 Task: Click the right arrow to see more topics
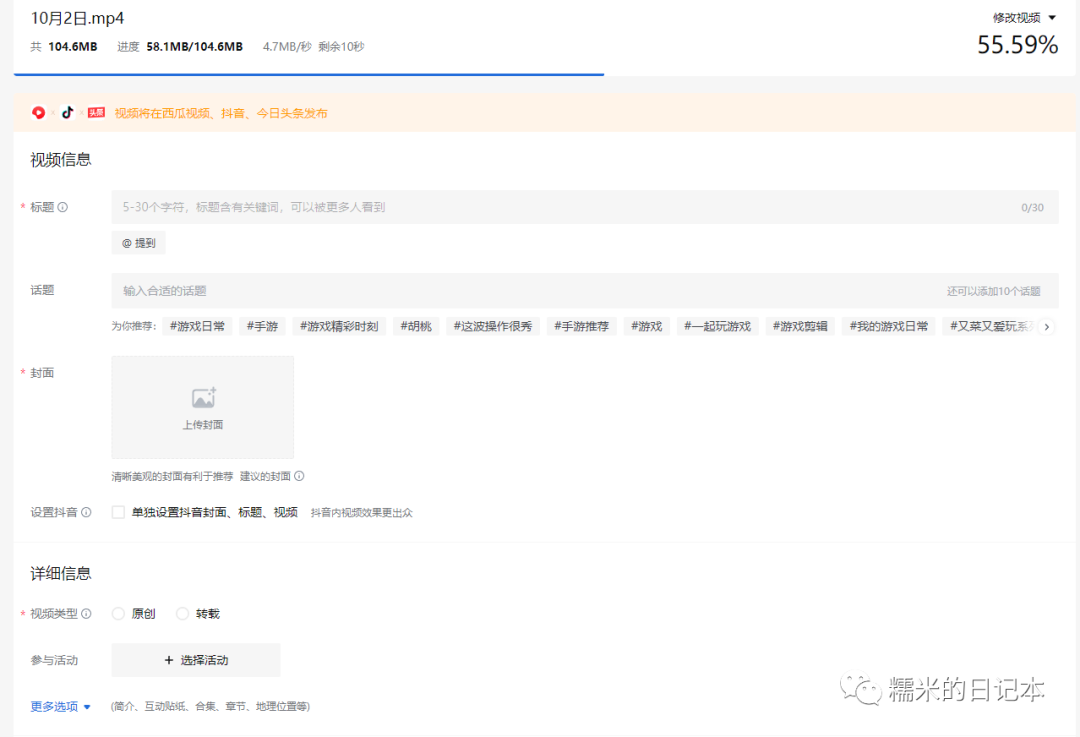(1046, 326)
